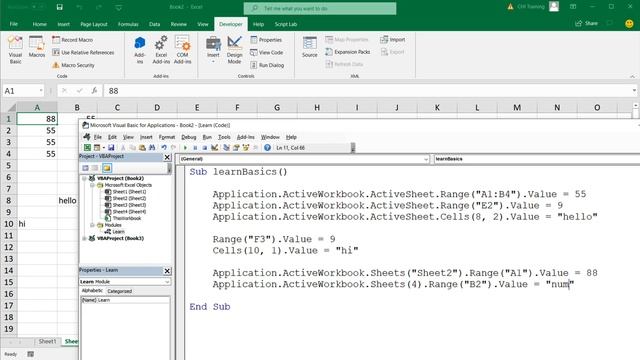Save workbook from Excel quick access toolbar
The width and height of the screenshot is (640, 360).
coord(60,7)
